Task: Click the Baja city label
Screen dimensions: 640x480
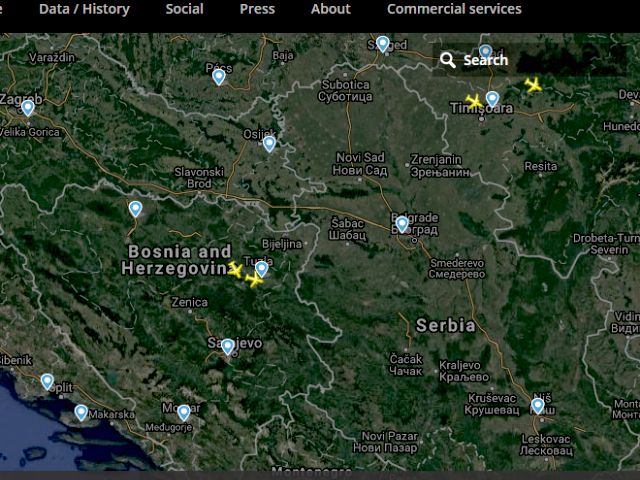Action: pos(283,56)
